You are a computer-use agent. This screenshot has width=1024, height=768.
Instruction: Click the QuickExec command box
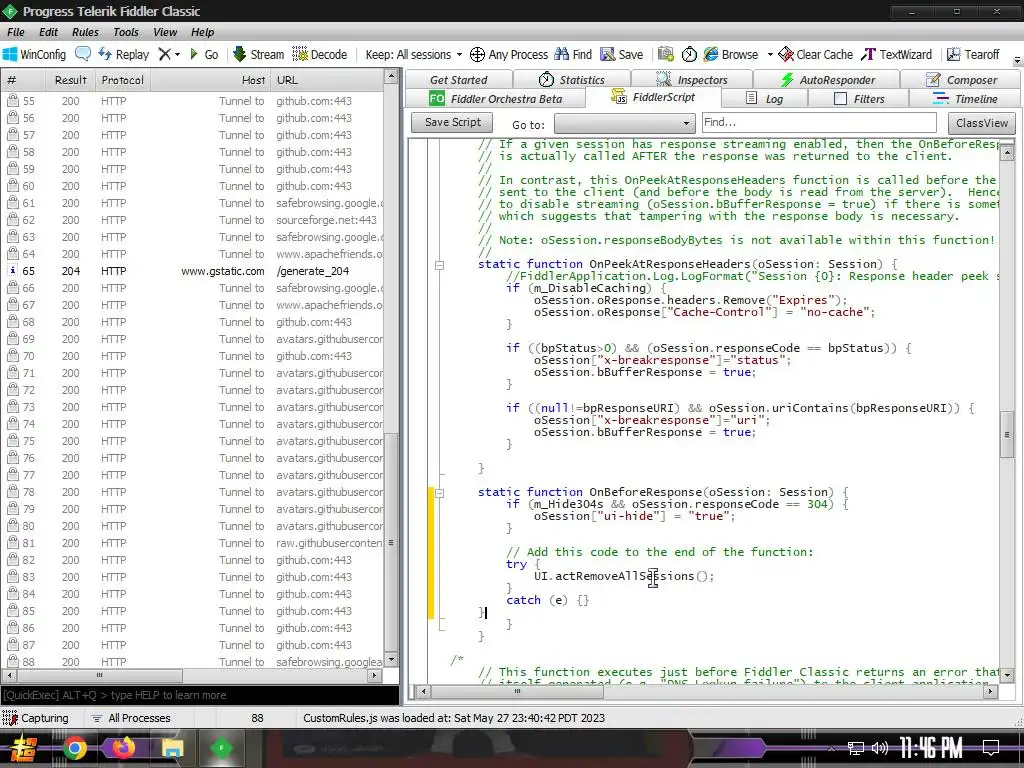tap(200, 695)
